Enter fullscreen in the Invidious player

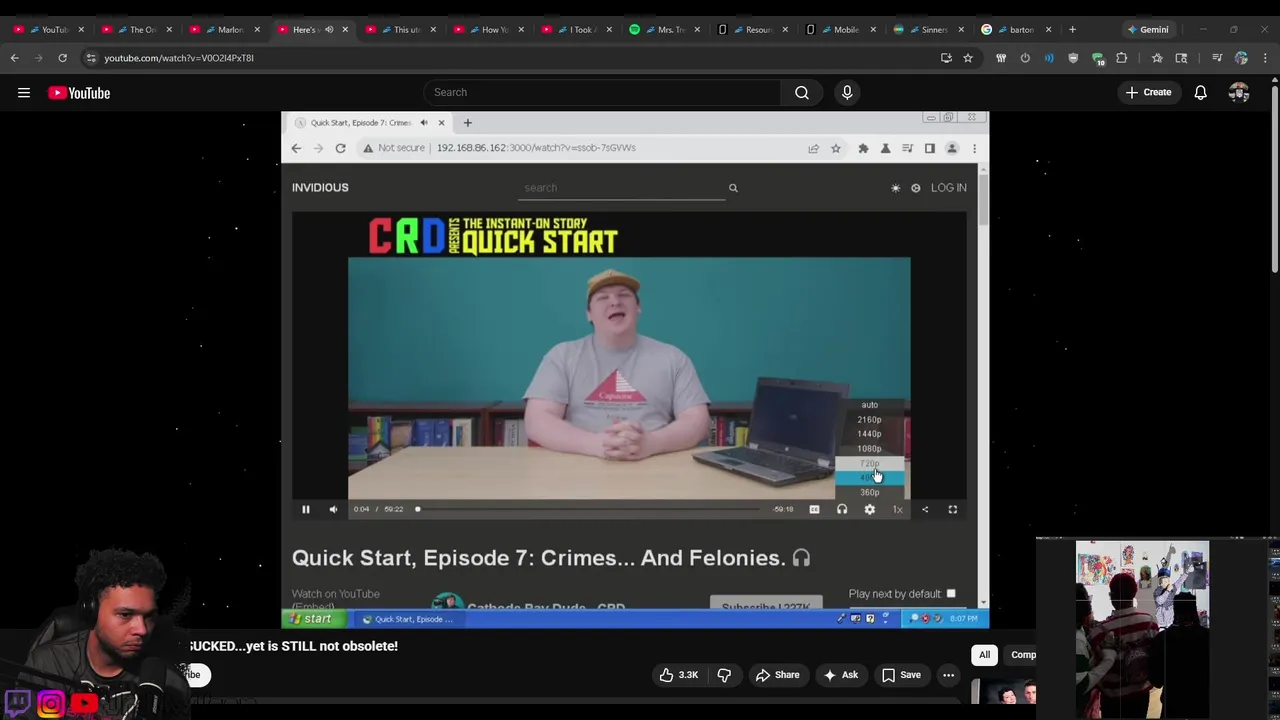click(x=953, y=510)
